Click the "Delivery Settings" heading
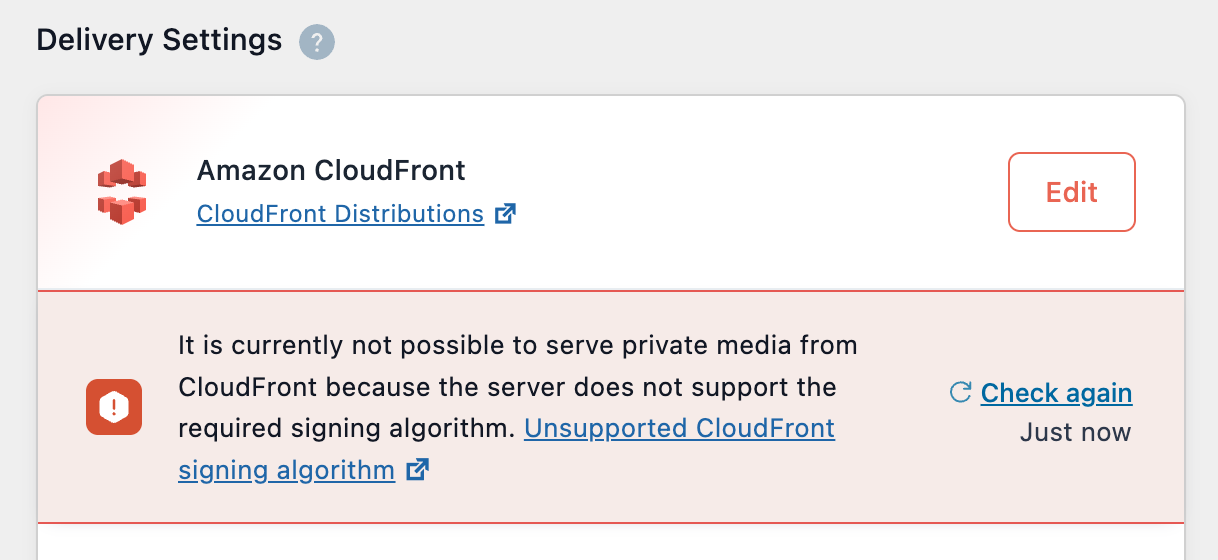The width and height of the screenshot is (1218, 560). [159, 40]
